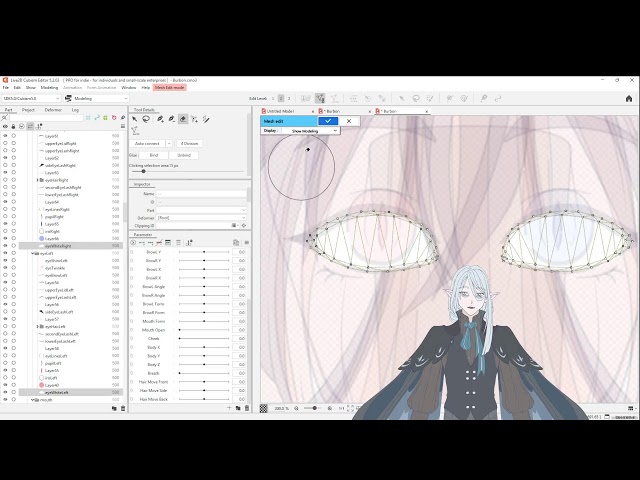This screenshot has height=480, width=640.
Task: Choose the add vertex pen tool
Action: tap(160, 119)
